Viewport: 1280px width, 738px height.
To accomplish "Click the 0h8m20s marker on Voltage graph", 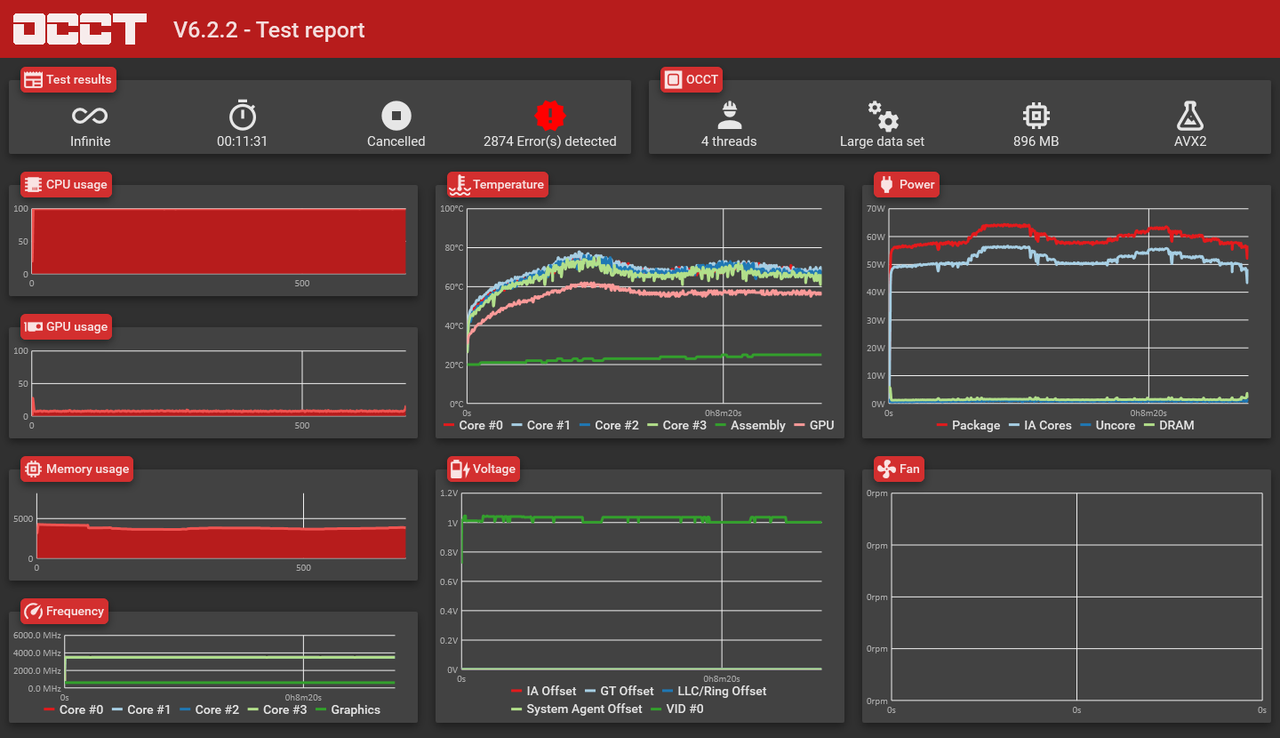I will 723,678.
